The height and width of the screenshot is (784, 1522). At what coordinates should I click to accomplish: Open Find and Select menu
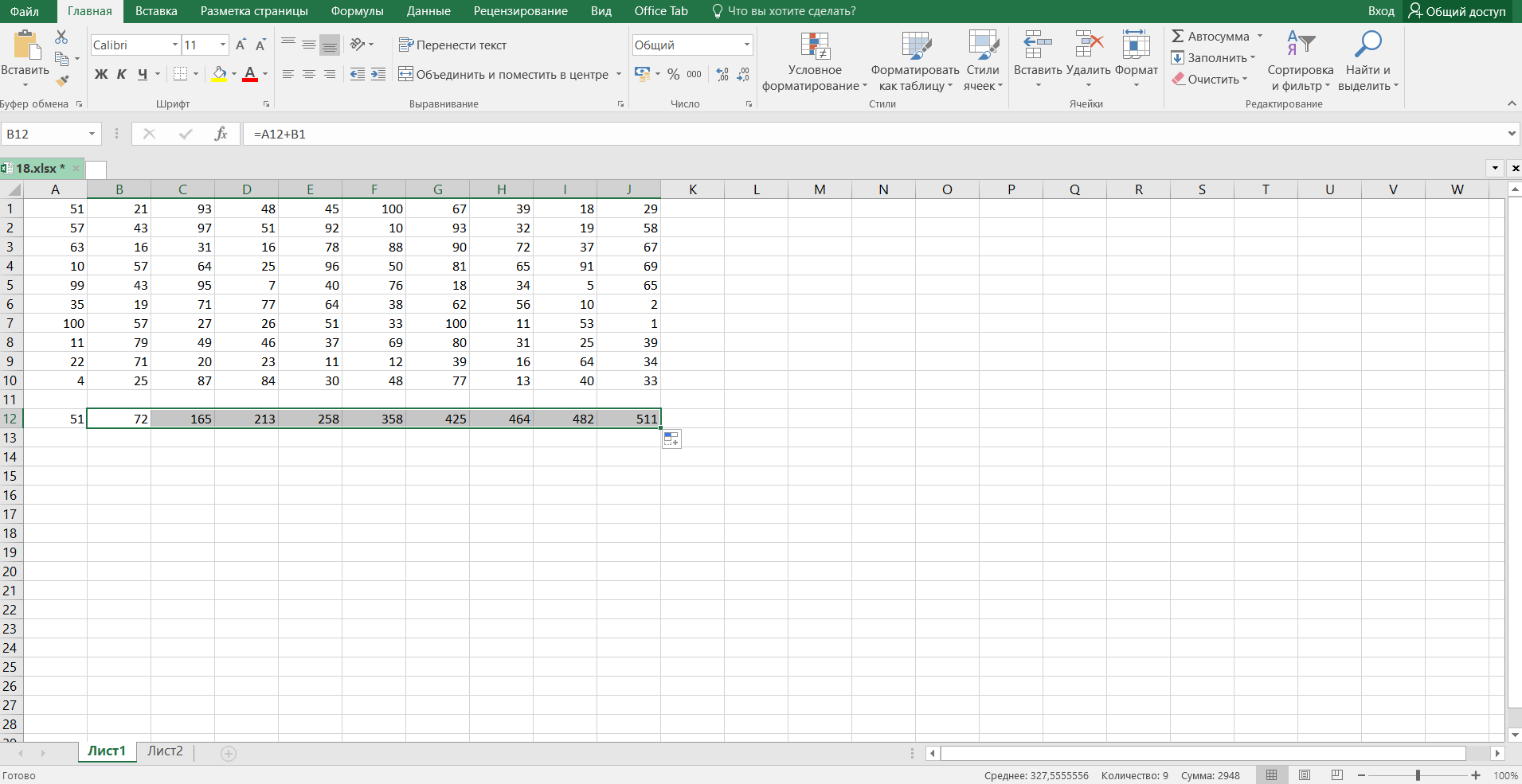click(1368, 62)
